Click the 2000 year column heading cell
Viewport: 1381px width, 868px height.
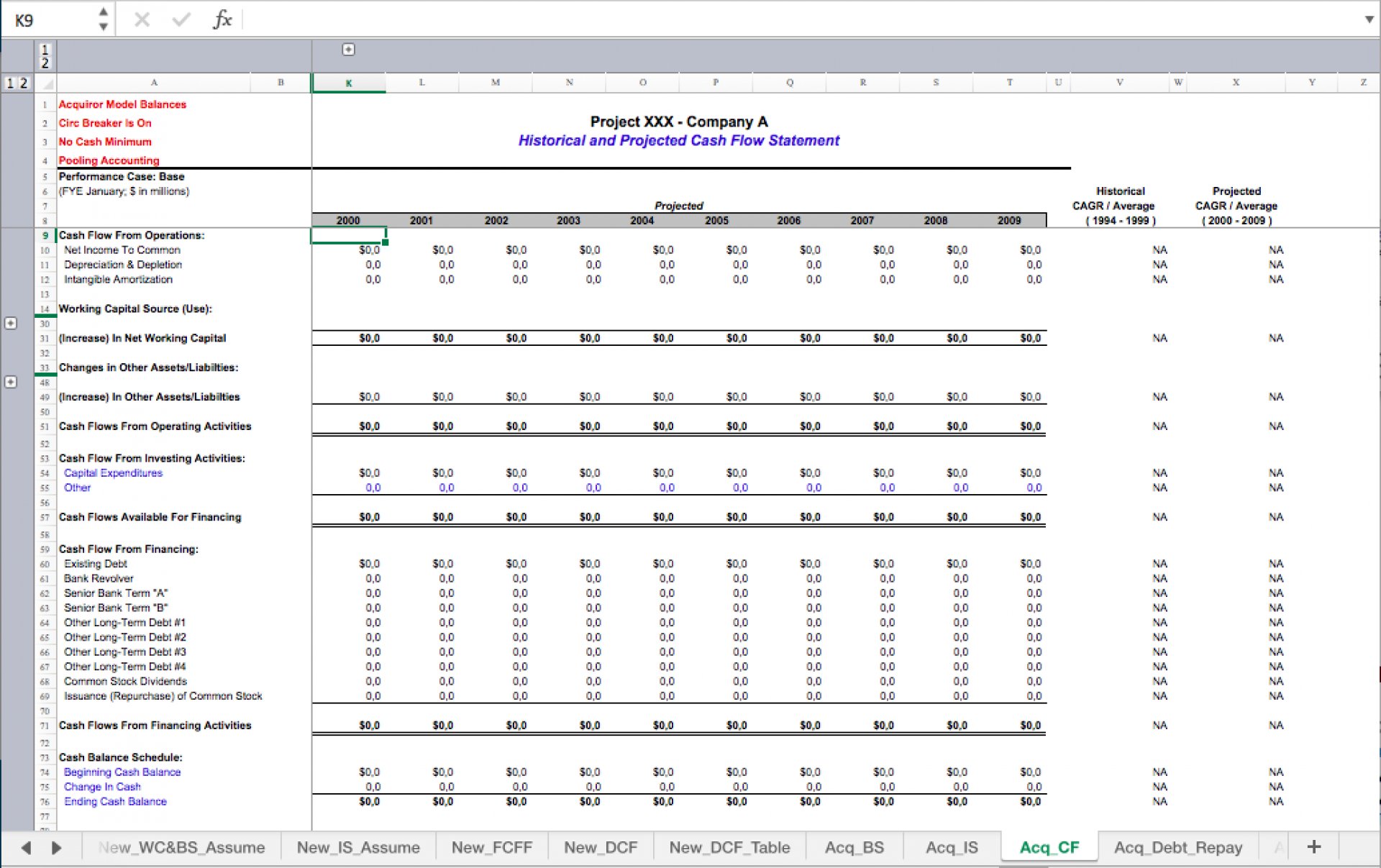click(x=348, y=221)
